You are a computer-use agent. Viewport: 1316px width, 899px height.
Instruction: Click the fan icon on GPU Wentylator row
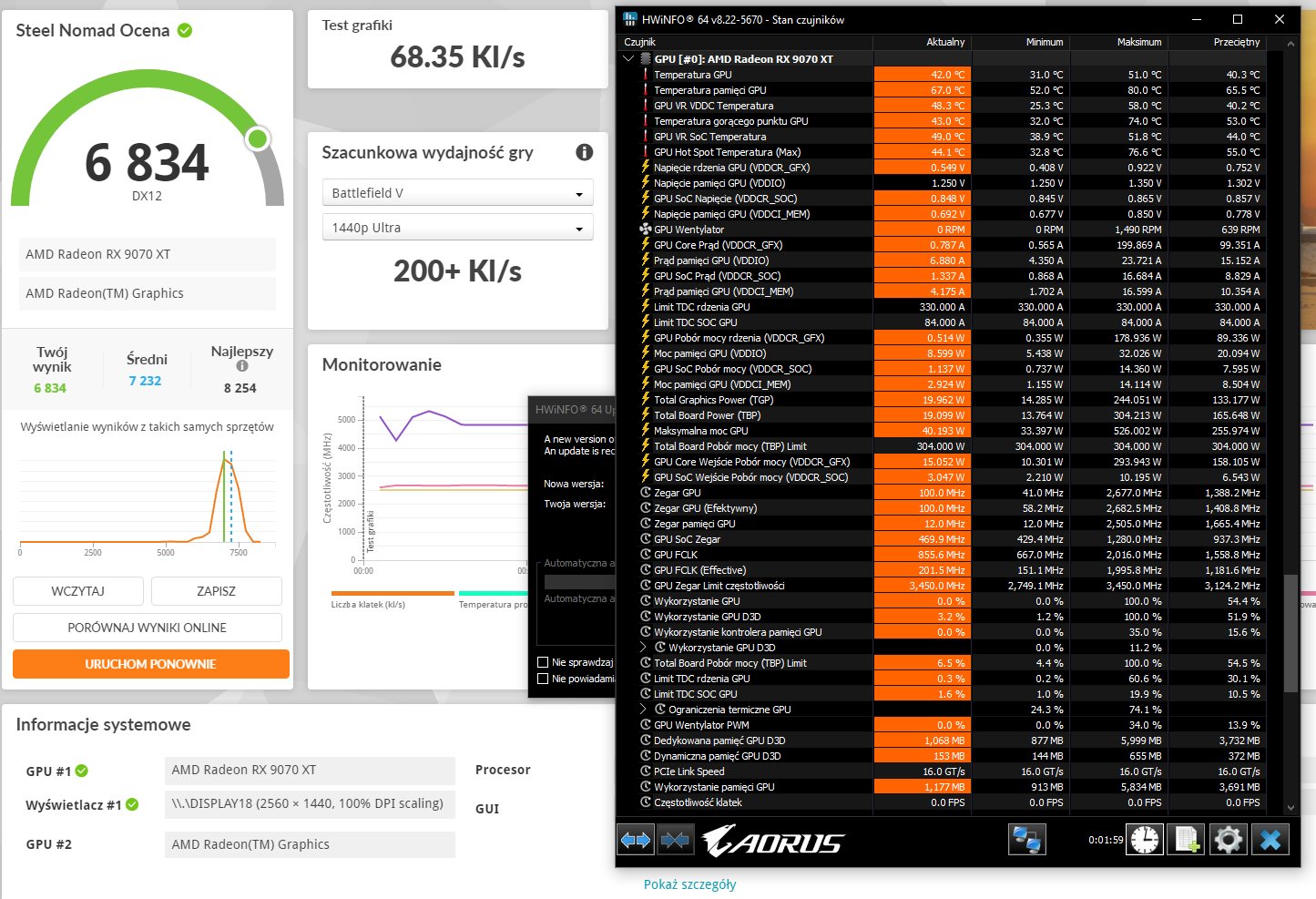pos(646,230)
